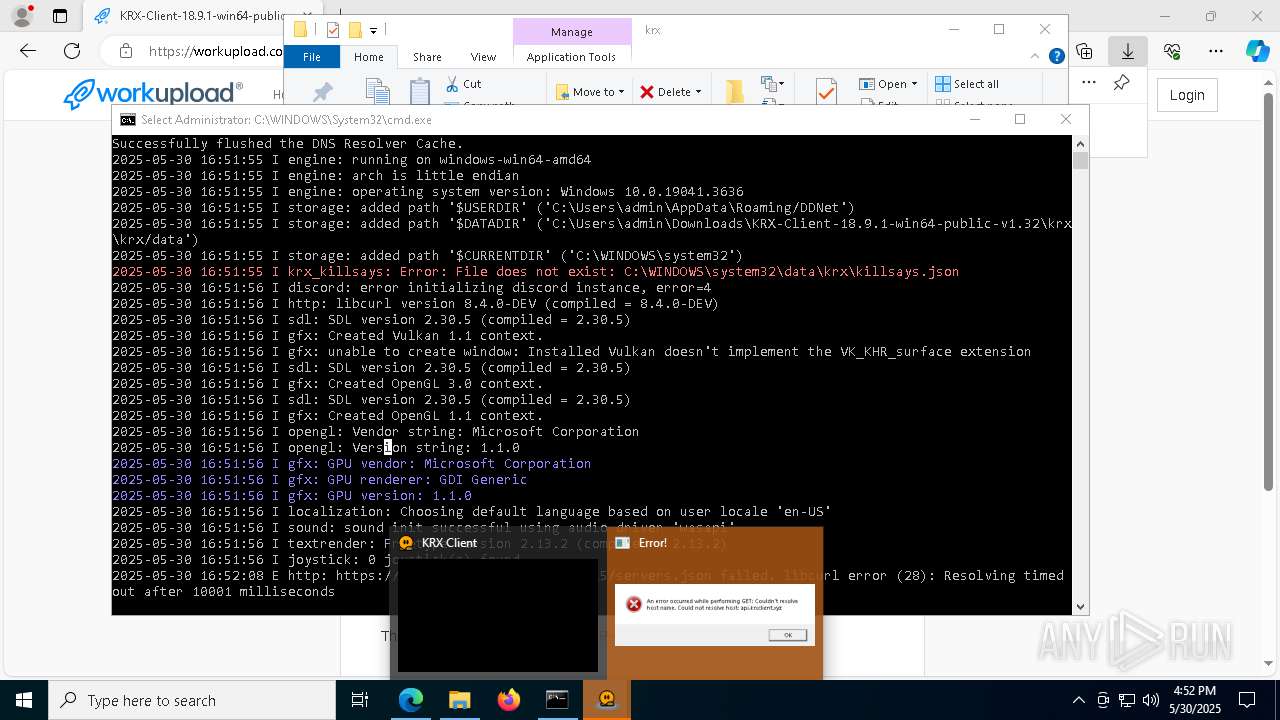Click Edge address bar URL field
The height and width of the screenshot is (720, 1280).
coord(215,51)
